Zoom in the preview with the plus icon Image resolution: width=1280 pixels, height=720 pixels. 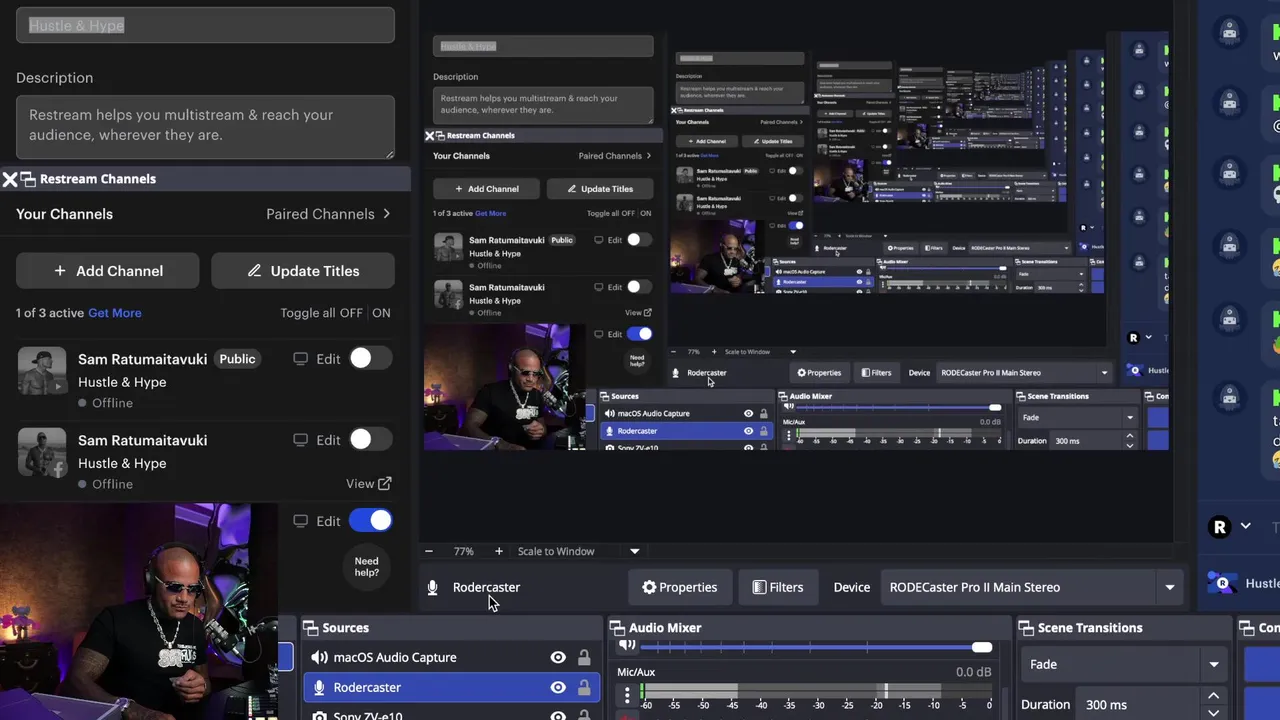click(498, 551)
